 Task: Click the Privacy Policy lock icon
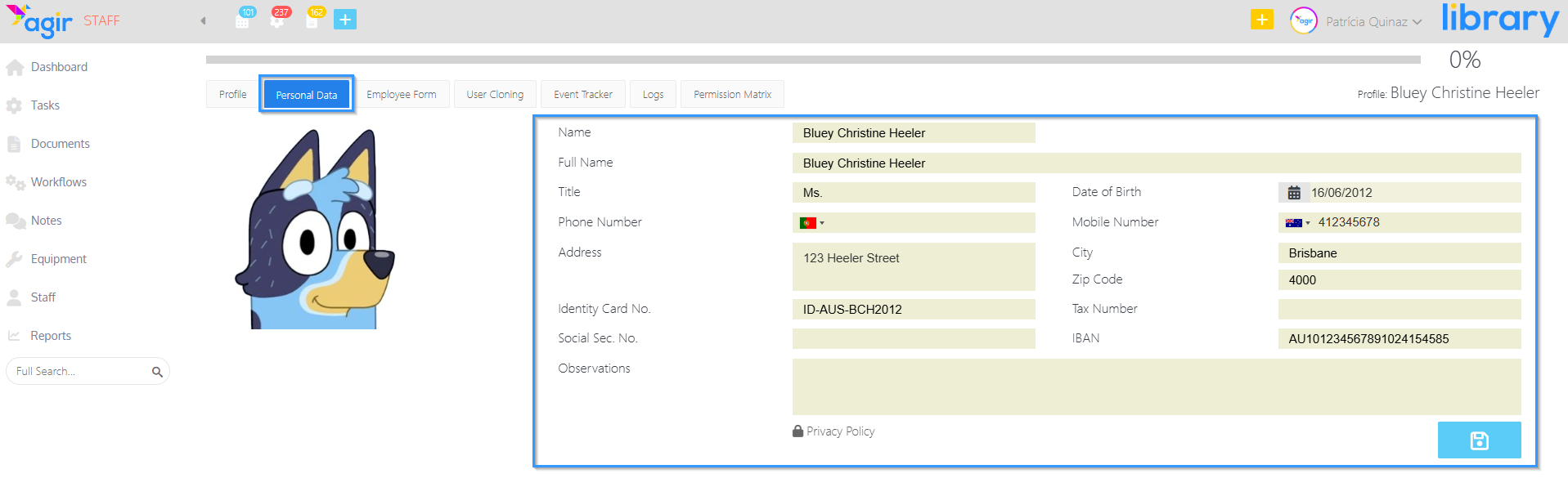(797, 431)
